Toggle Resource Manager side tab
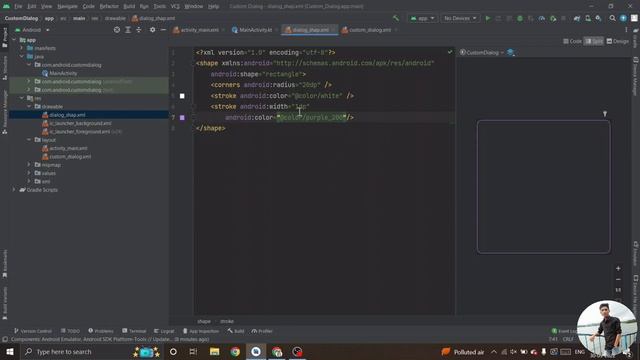The width and height of the screenshot is (640, 360). [4, 112]
